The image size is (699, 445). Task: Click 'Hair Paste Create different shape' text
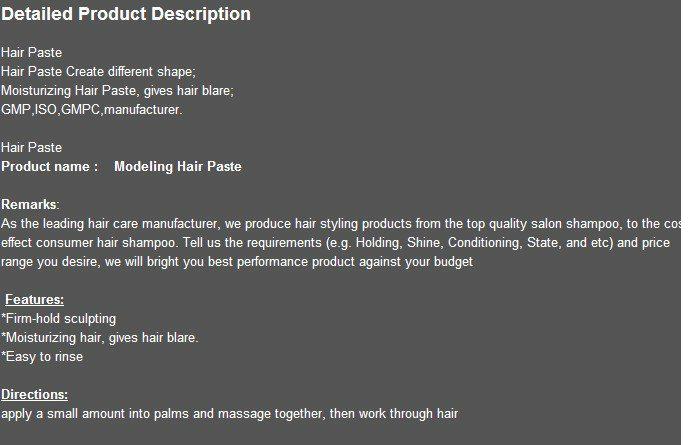[x=98, y=72]
